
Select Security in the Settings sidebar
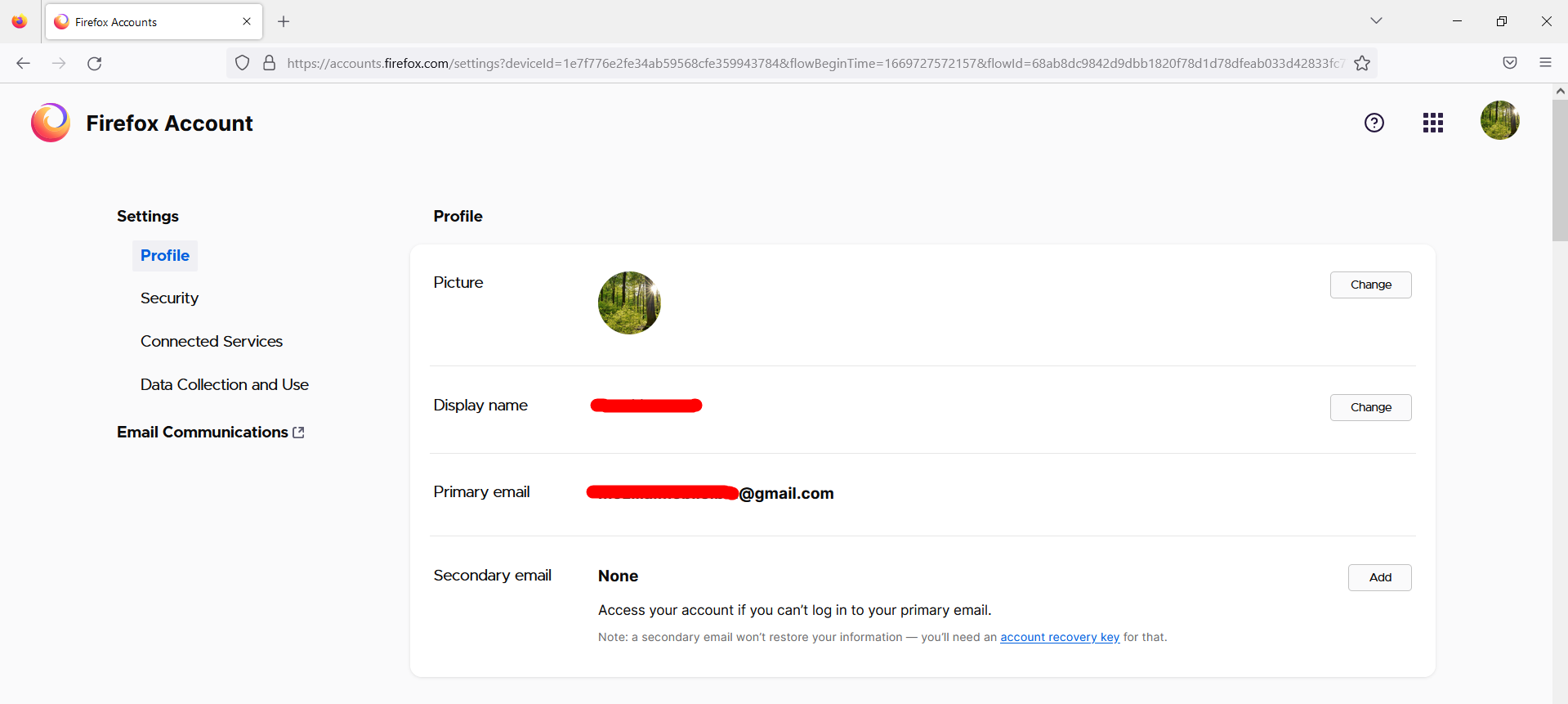point(169,298)
